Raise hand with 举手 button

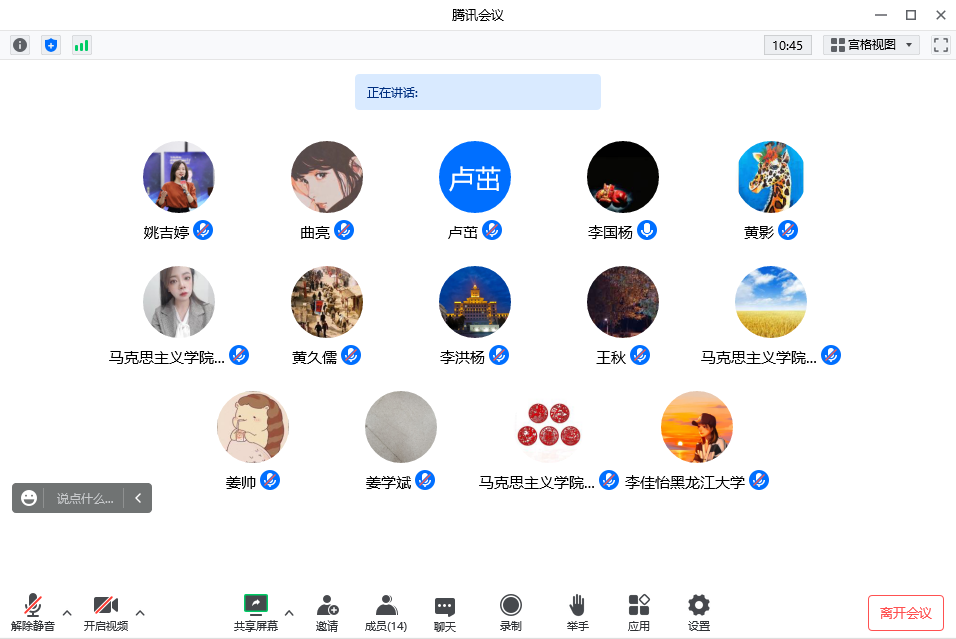[577, 612]
